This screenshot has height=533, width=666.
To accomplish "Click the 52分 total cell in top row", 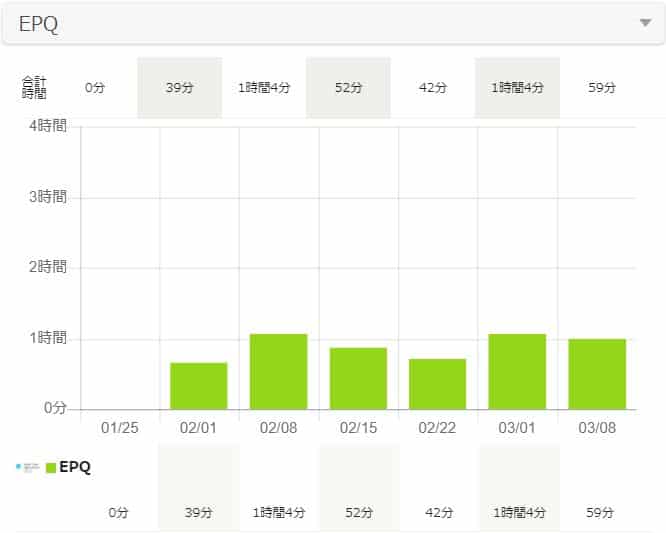I will pyautogui.click(x=348, y=88).
